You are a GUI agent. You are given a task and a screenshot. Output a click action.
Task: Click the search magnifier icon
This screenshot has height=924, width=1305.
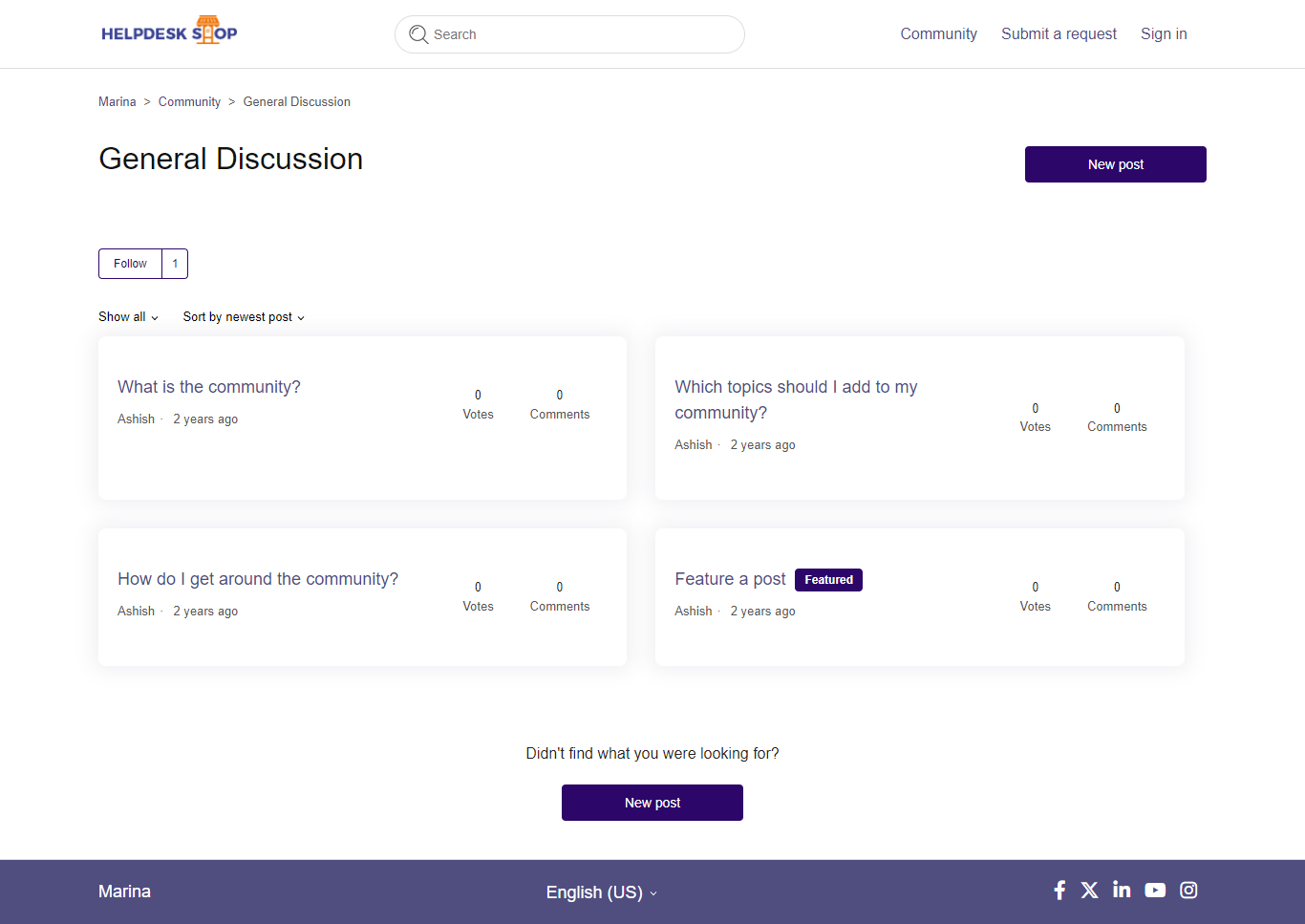click(418, 34)
